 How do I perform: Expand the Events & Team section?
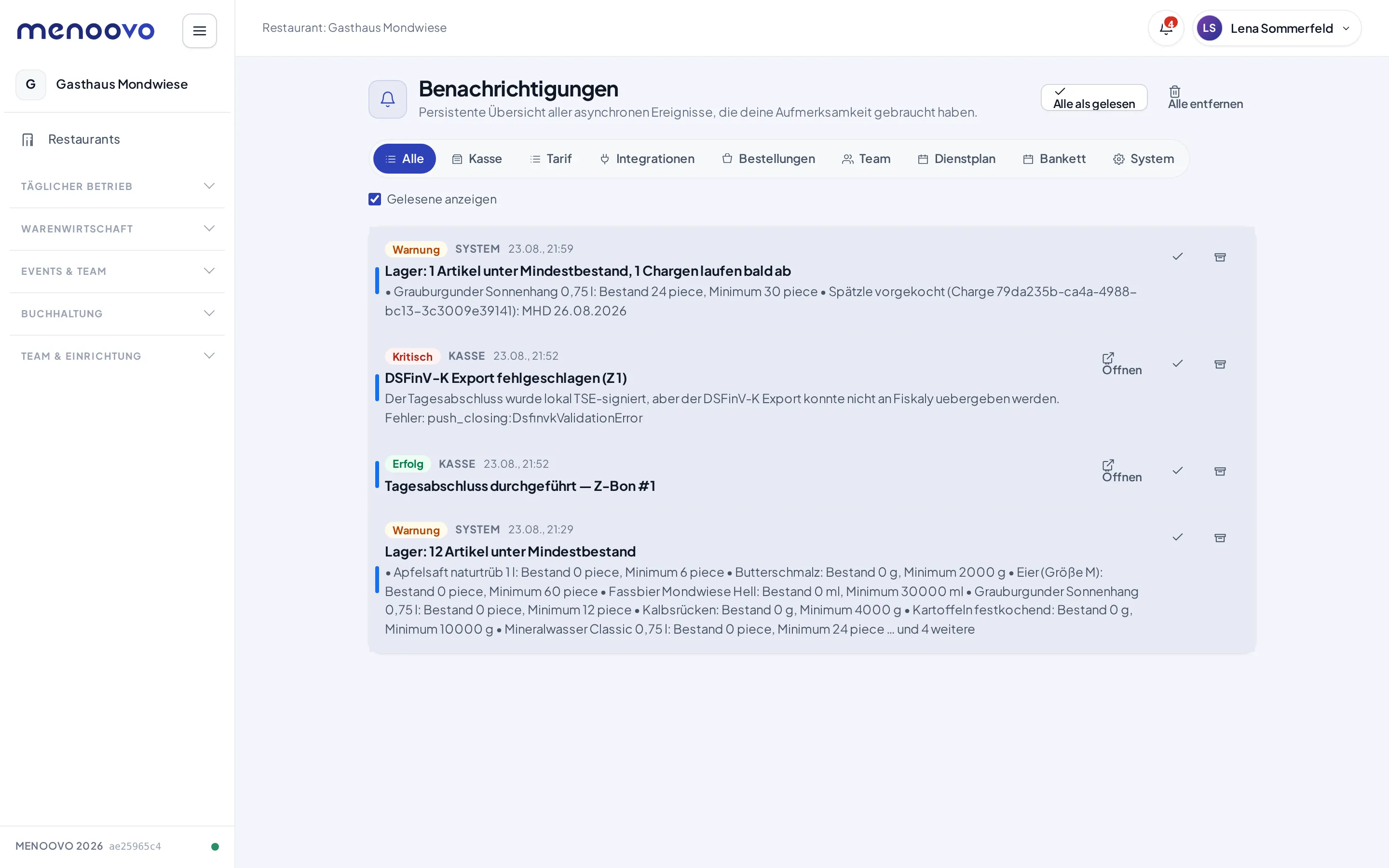[x=117, y=271]
